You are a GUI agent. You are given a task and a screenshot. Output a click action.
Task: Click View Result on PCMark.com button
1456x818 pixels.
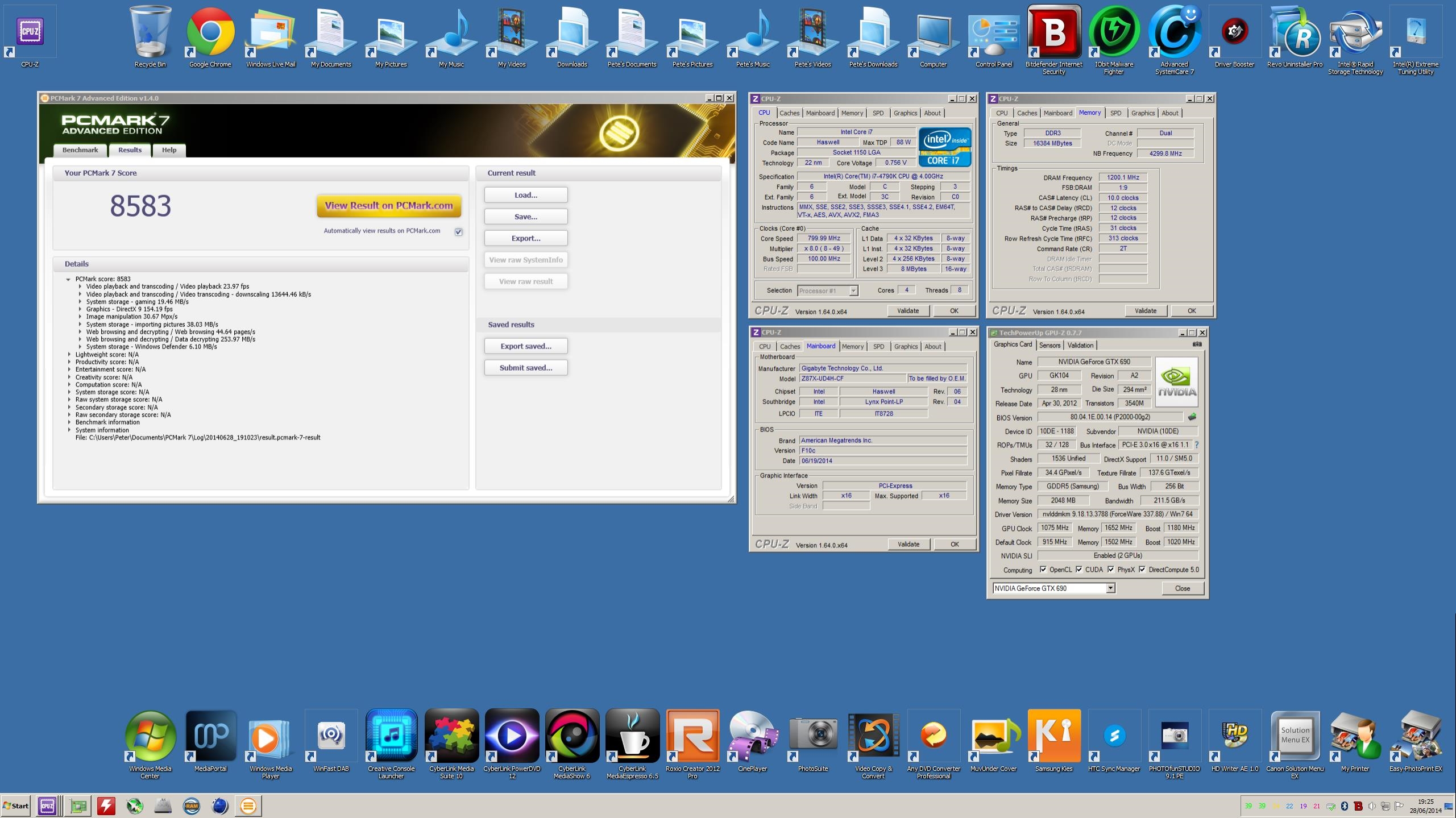389,206
